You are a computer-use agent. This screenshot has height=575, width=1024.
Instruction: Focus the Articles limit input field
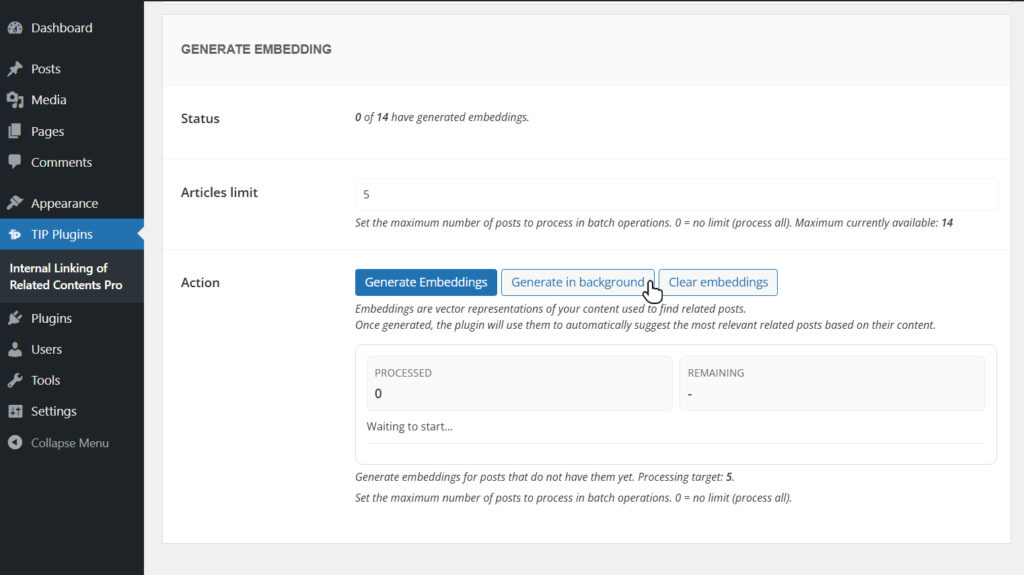click(x=676, y=194)
